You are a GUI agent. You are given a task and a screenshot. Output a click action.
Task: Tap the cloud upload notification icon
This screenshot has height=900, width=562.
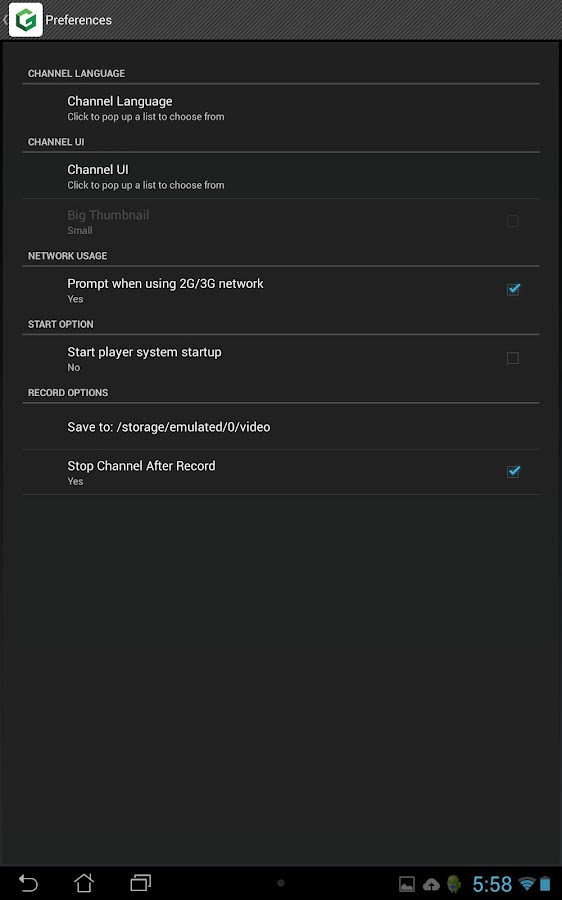pos(431,884)
